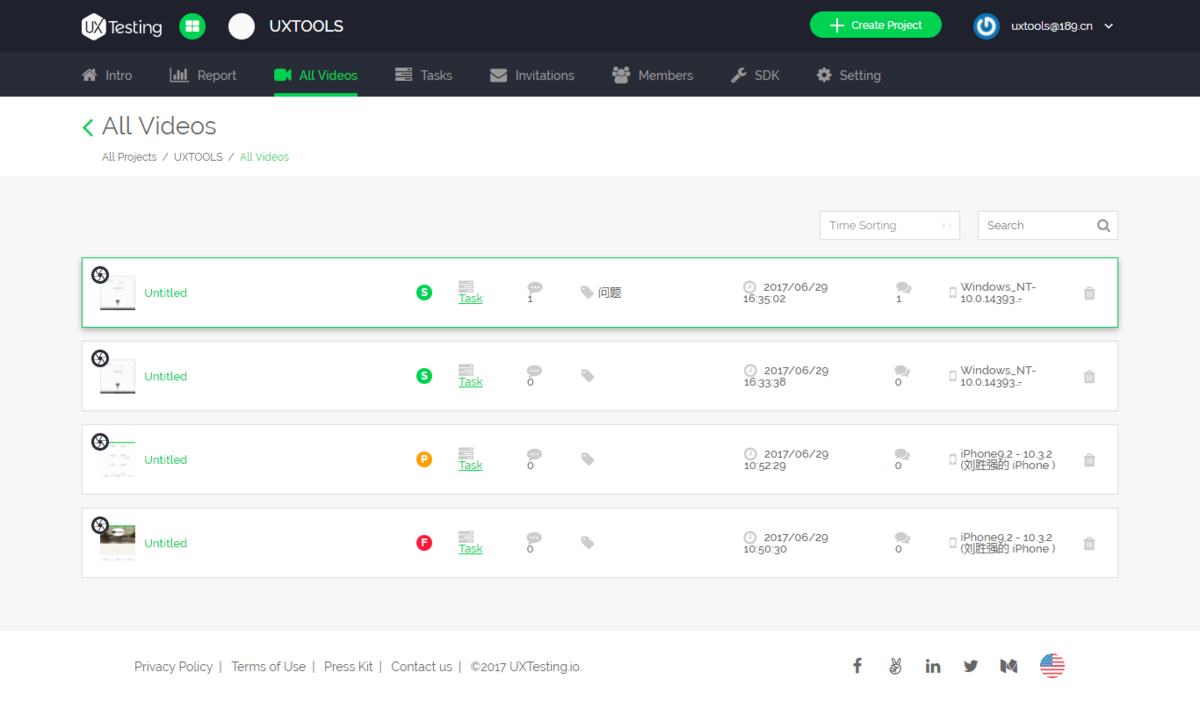The width and height of the screenshot is (1200, 701).
Task: Delete the 10:52:29 video via trash icon
Action: [1089, 460]
